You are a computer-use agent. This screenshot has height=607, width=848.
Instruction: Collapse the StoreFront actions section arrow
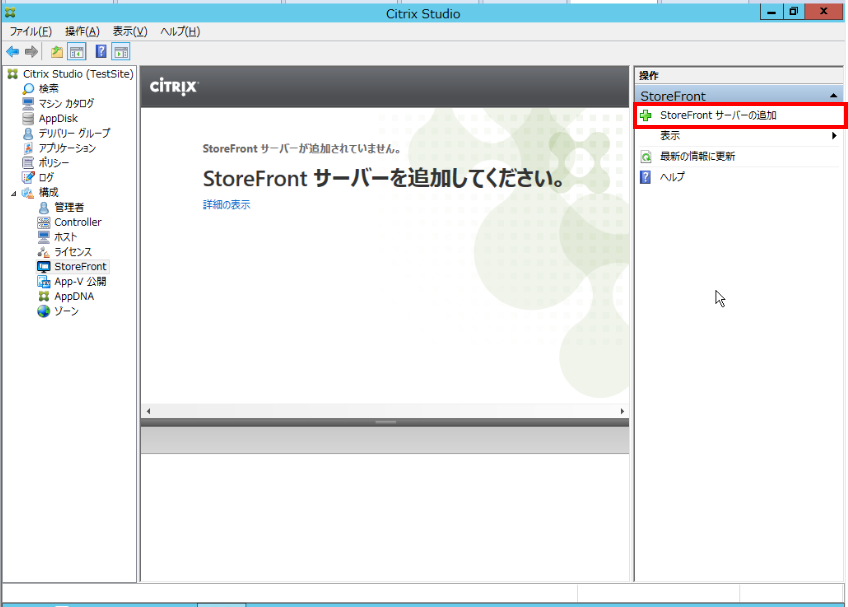pyautogui.click(x=833, y=96)
